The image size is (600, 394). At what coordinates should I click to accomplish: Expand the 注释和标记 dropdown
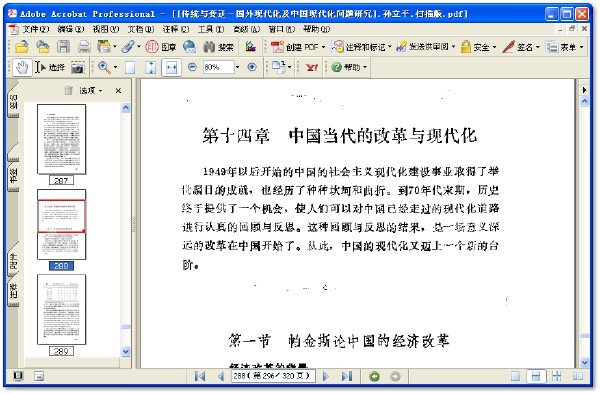[x=390, y=47]
